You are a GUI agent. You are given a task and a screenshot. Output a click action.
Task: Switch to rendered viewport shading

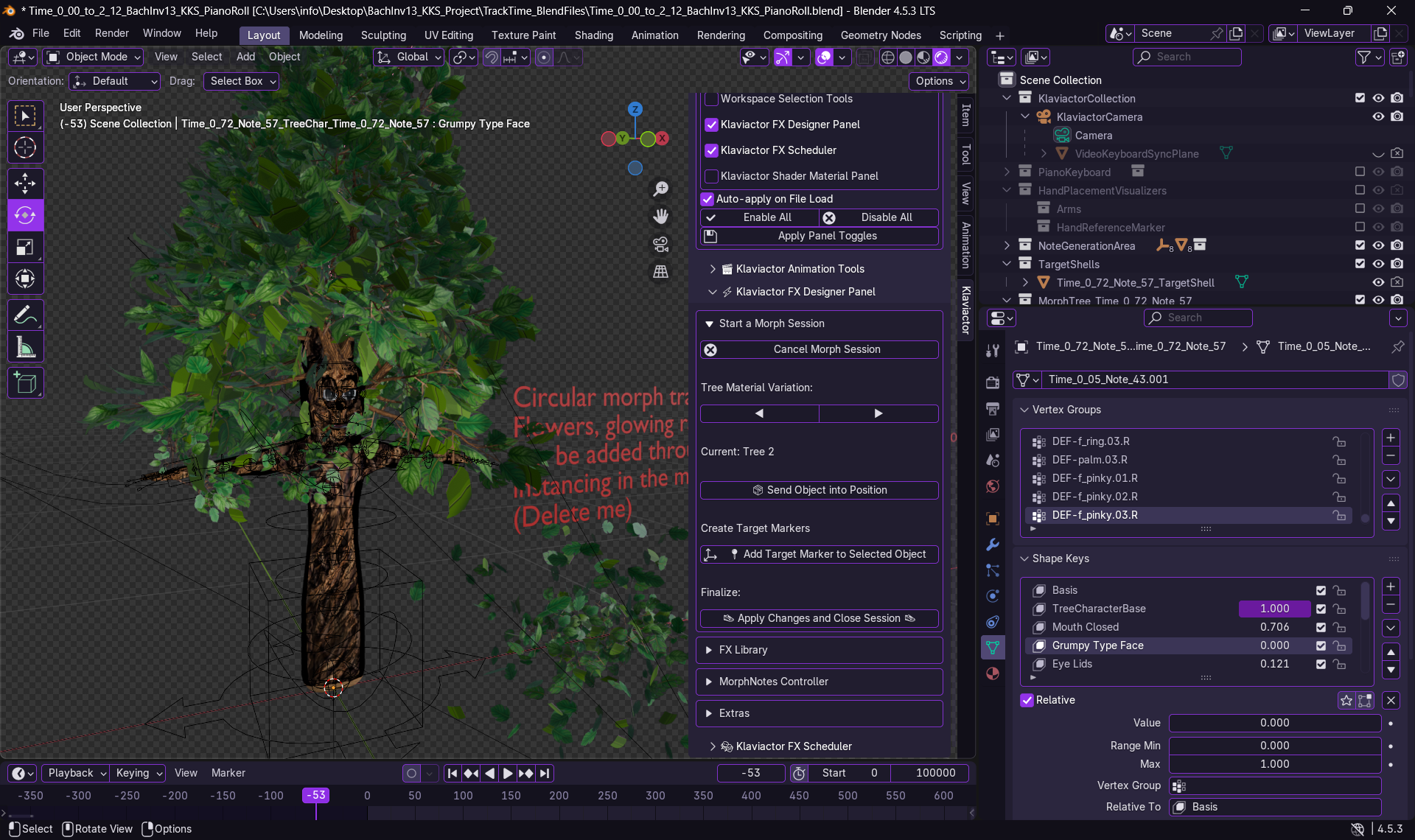[941, 57]
